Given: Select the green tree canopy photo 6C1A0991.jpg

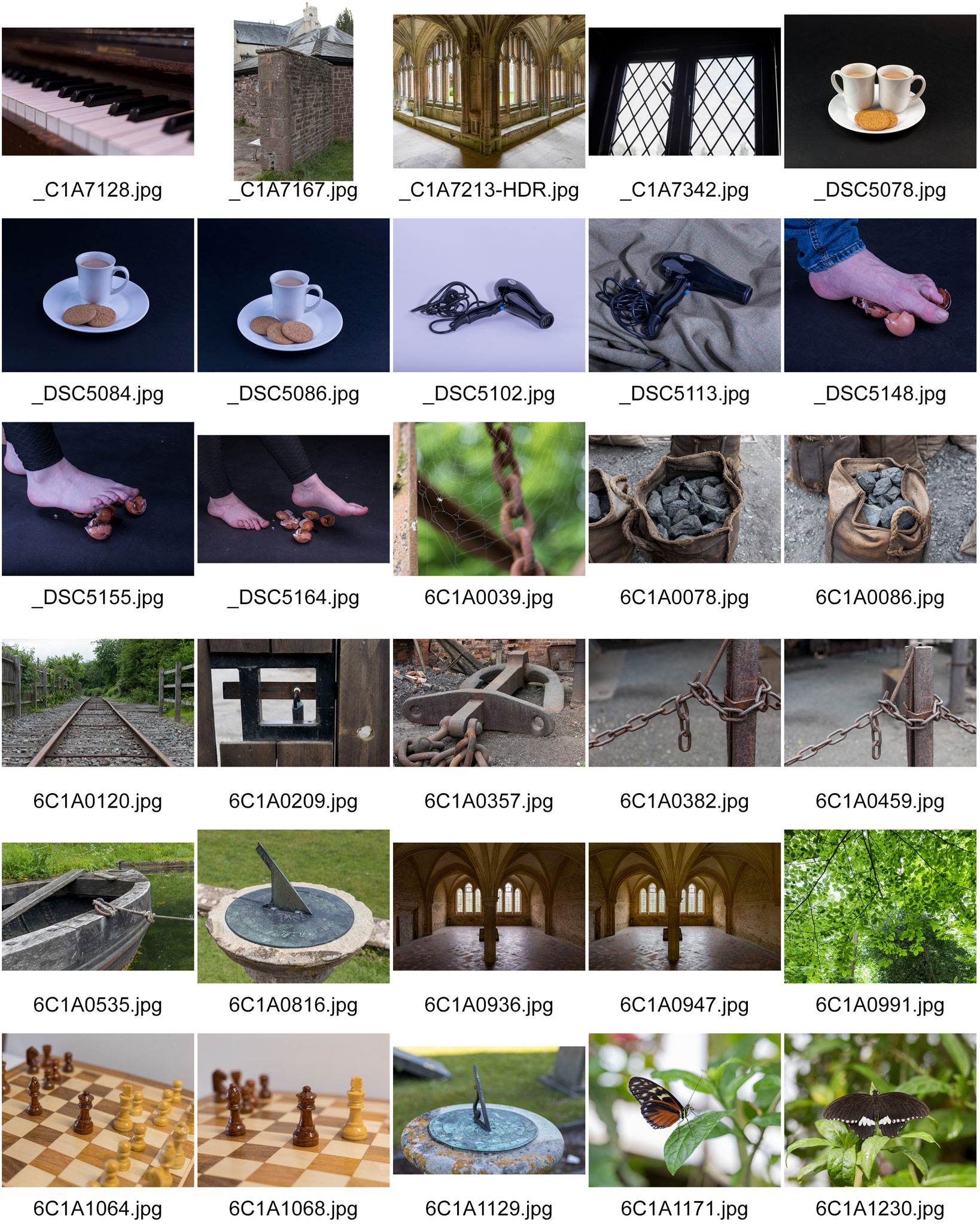Looking at the screenshot, I should pyautogui.click(x=880, y=906).
